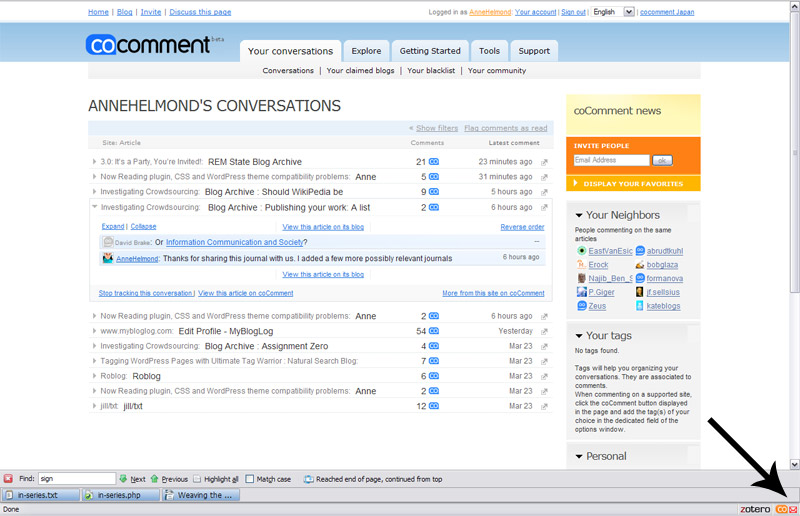This screenshot has width=800, height=516.
Task: Click Reverse order link
Action: [x=522, y=227]
